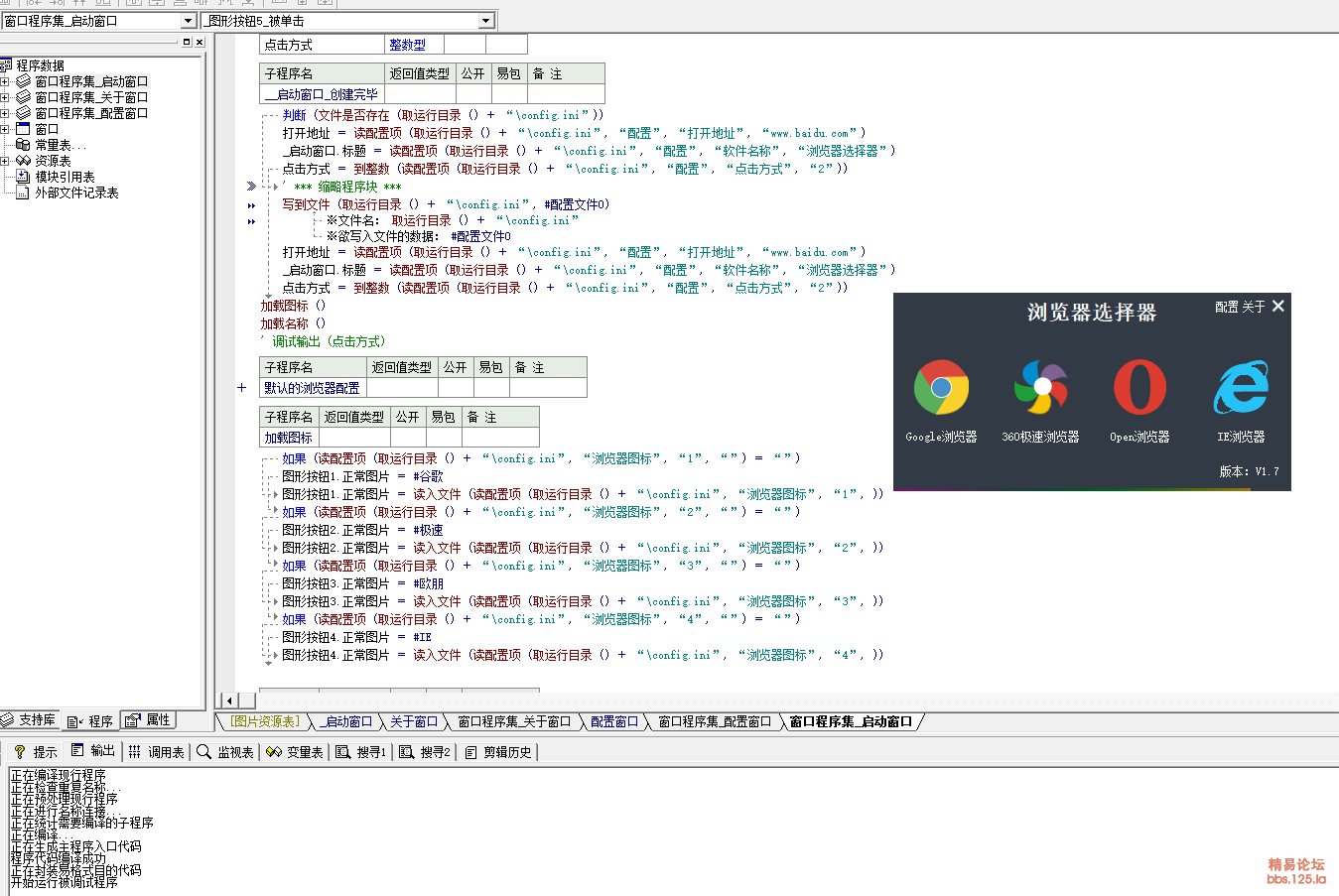Viewport: 1339px width, 896px height.
Task: Open the 变量表 output tab
Action: (296, 752)
